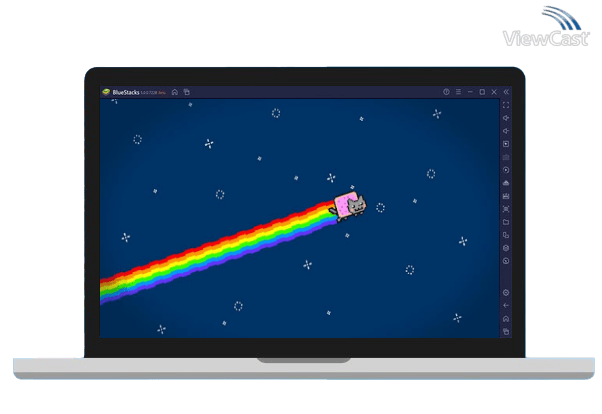
Task: Open the multi-window tabs icon beside home
Action: pyautogui.click(x=187, y=92)
